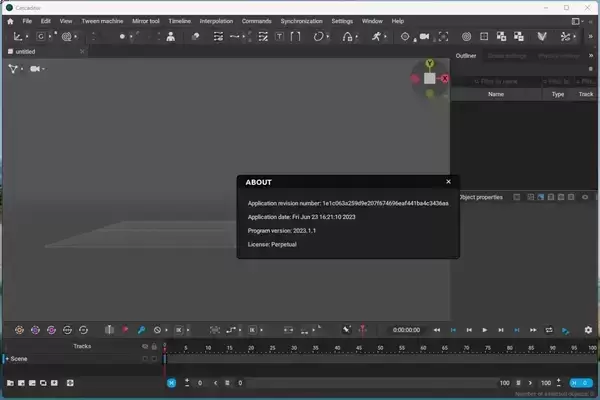This screenshot has height=400, width=600.
Task: Open the Interpolation menu
Action: point(215,20)
